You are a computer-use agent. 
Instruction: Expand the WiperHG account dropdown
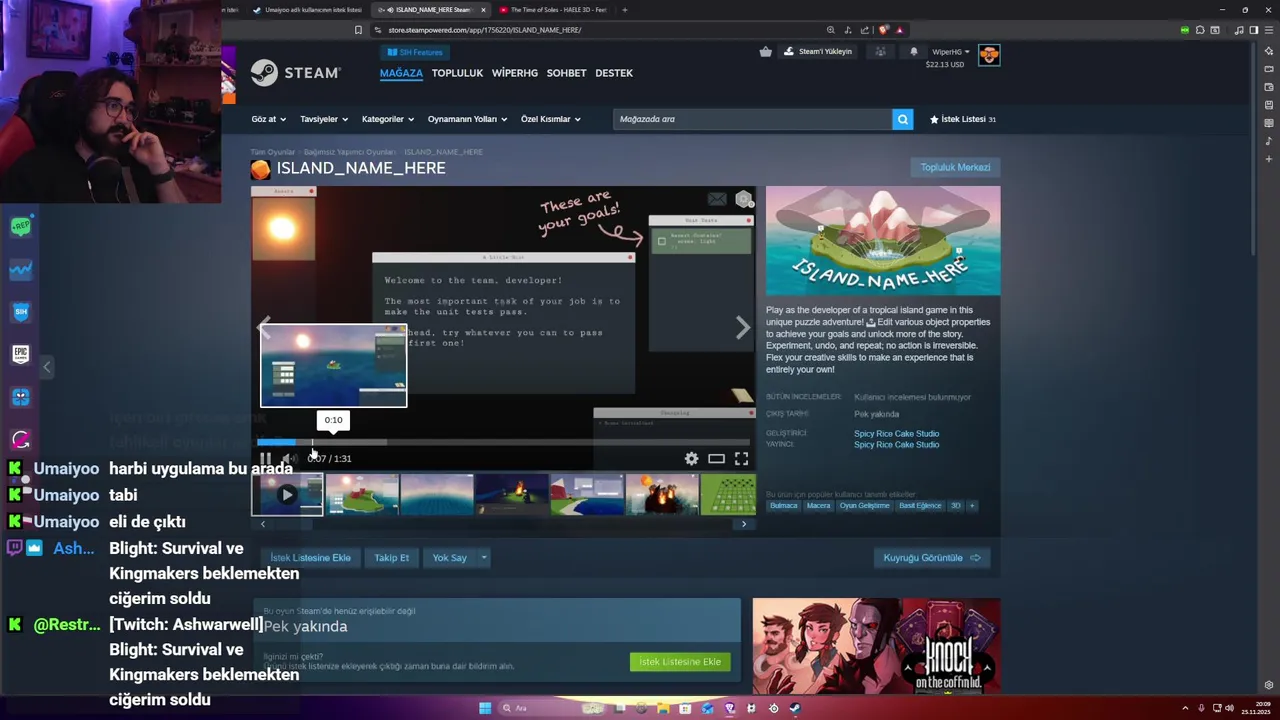coord(951,52)
